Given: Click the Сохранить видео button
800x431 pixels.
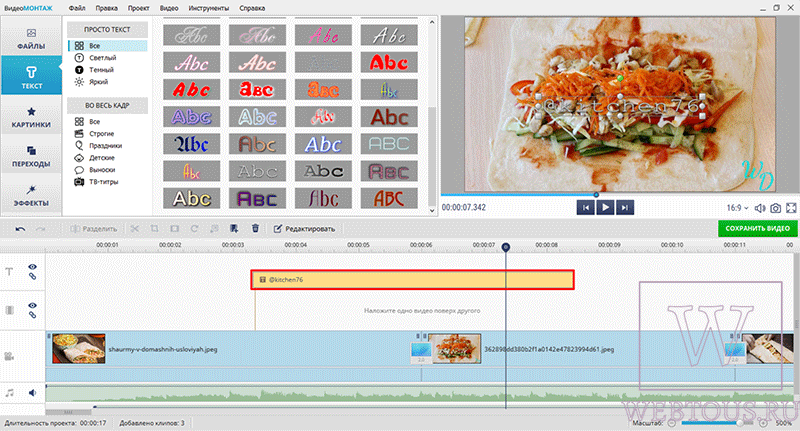Looking at the screenshot, I should click(757, 229).
